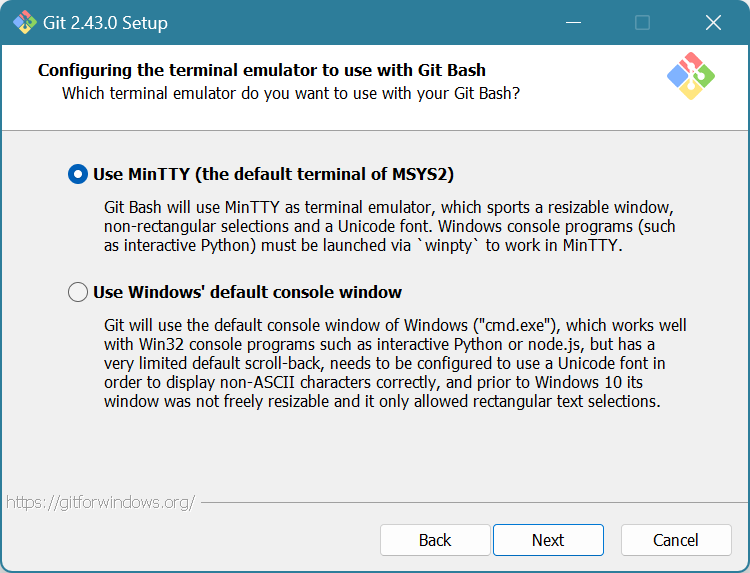
Task: Click the "cmd.exe" text in console description
Action: tap(516, 326)
